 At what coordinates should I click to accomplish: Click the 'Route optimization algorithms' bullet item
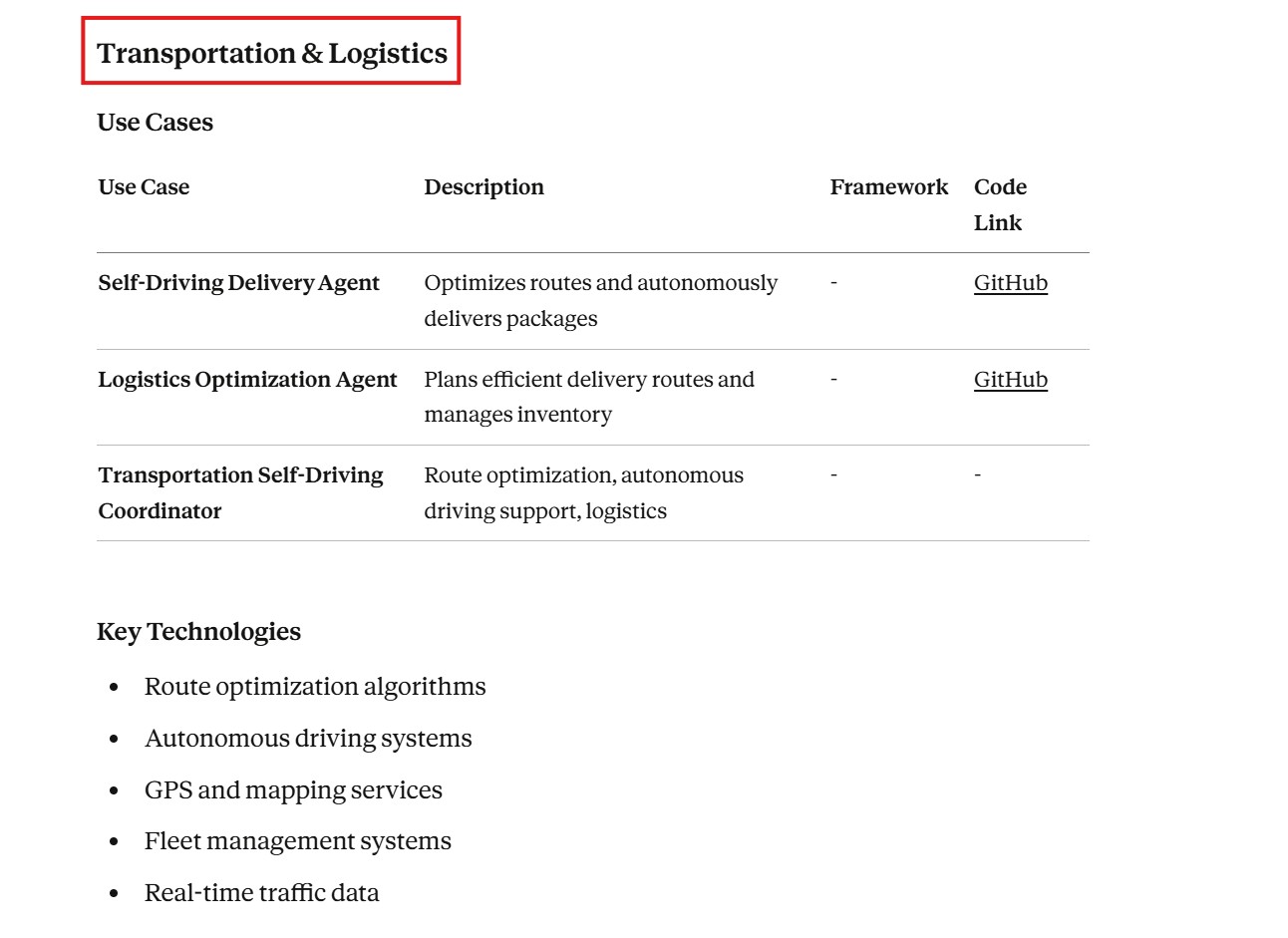(x=315, y=687)
